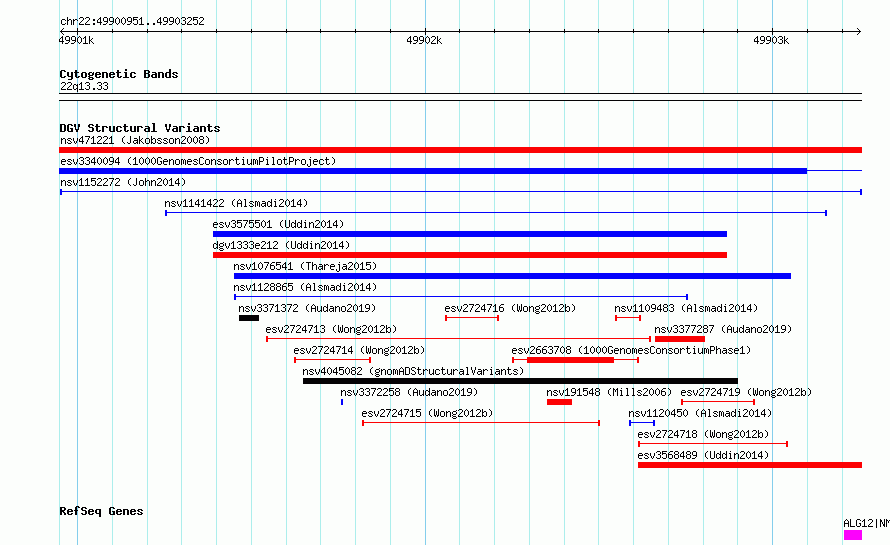Click the esv2724719 (Wong2012b) red span
The image size is (890, 545).
tap(718, 402)
